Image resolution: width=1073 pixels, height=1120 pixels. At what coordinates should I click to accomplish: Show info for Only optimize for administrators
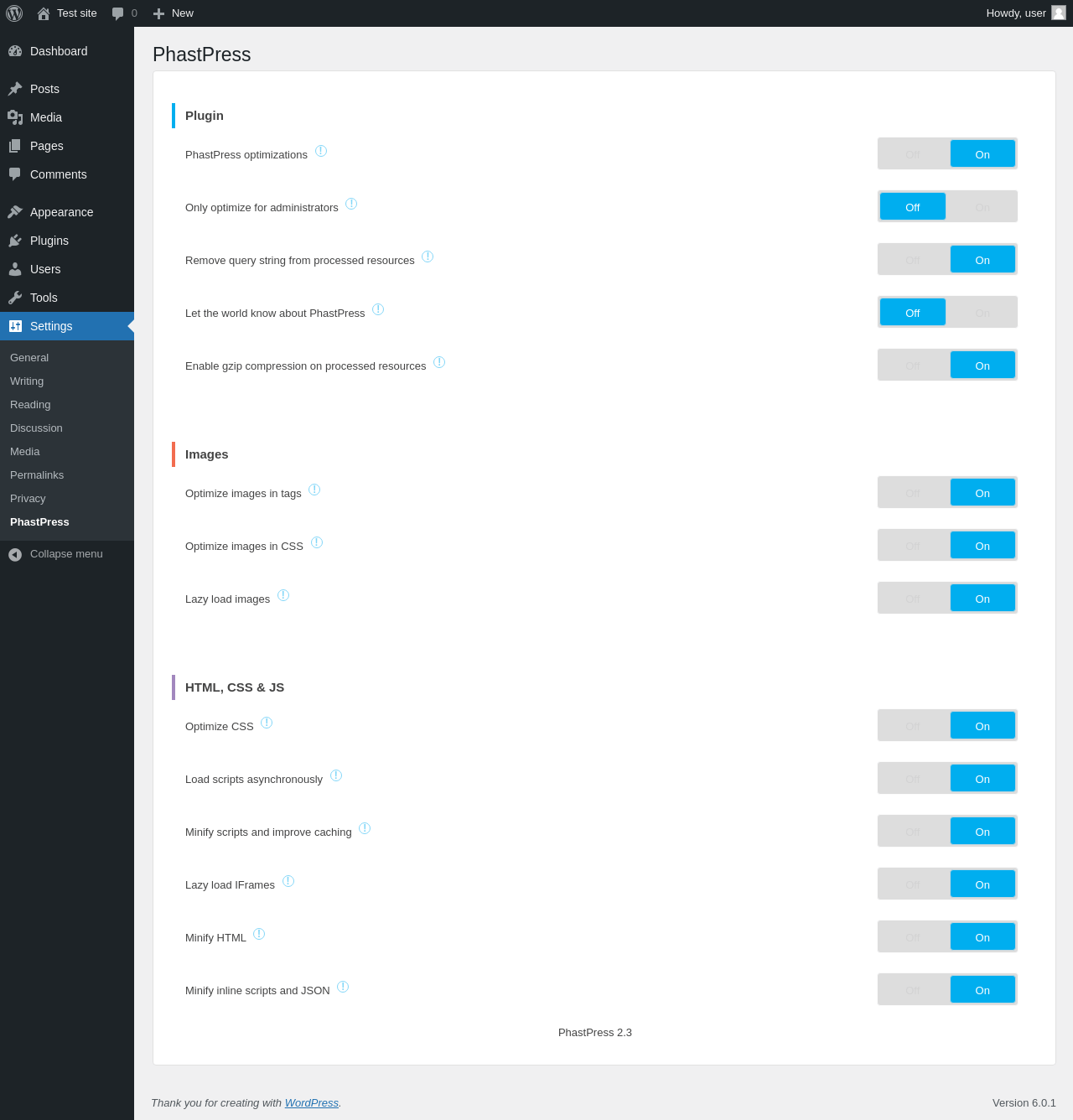point(351,204)
